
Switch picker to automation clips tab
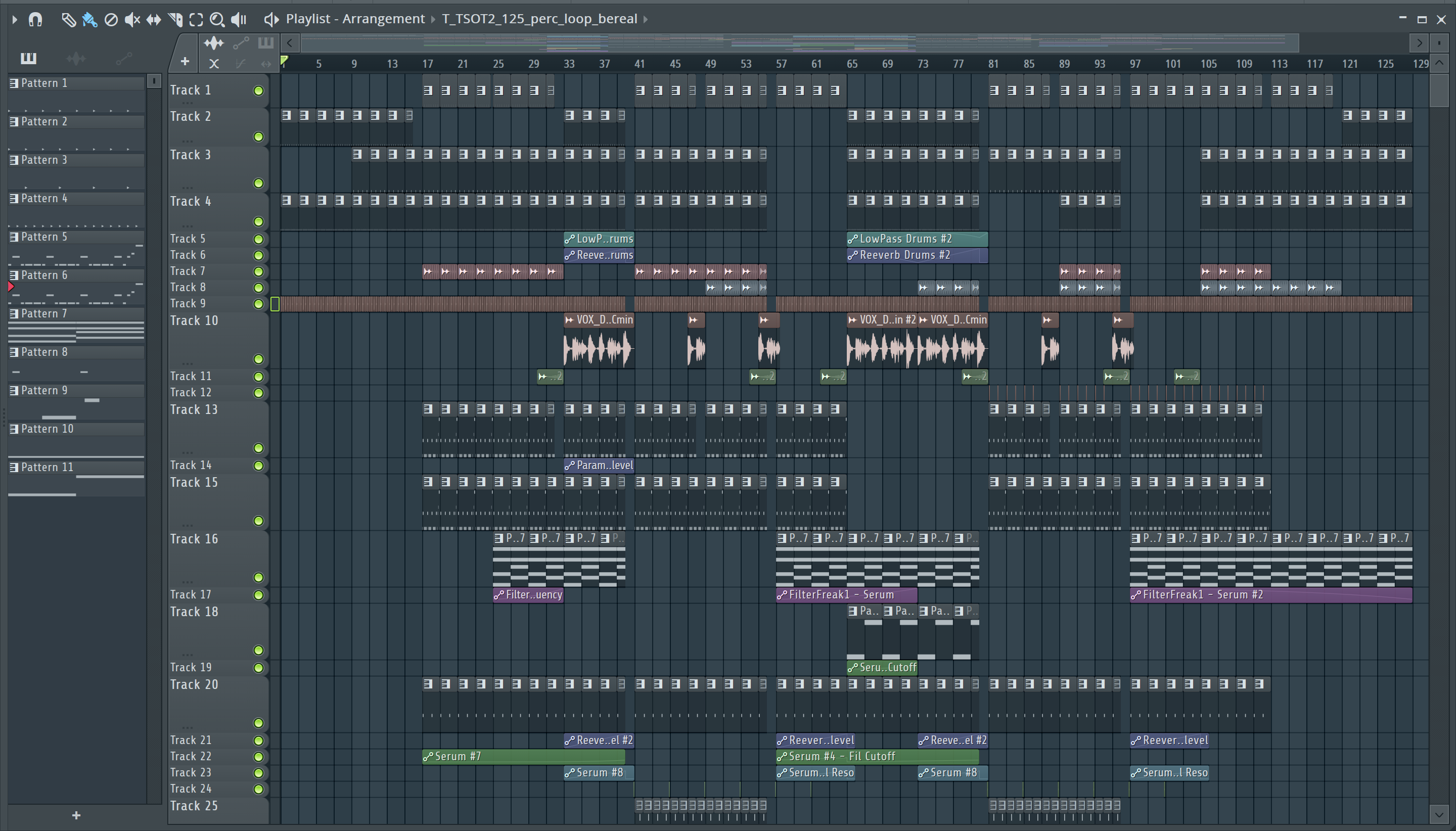tap(124, 58)
